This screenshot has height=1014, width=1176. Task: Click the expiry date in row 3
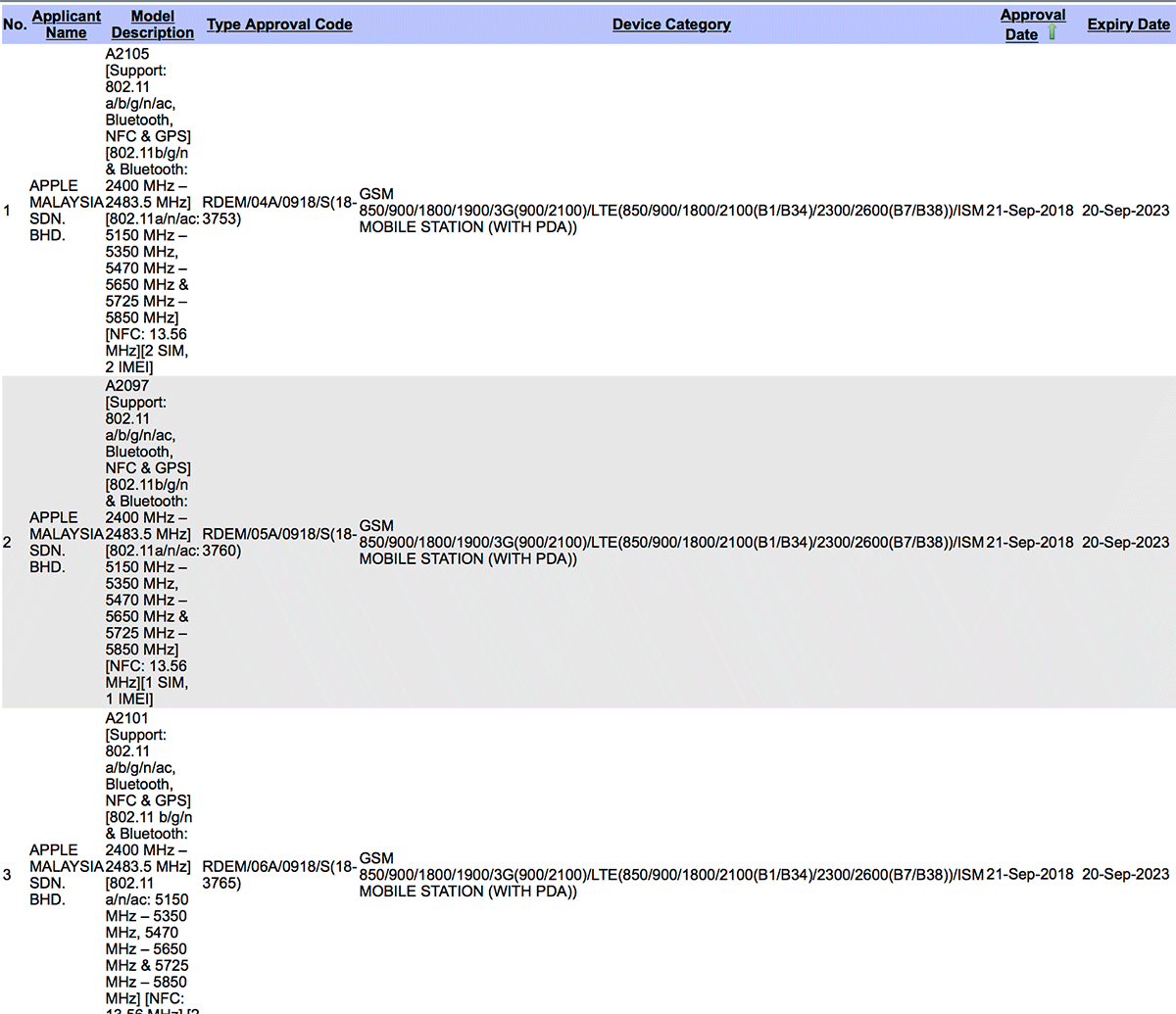point(1125,874)
